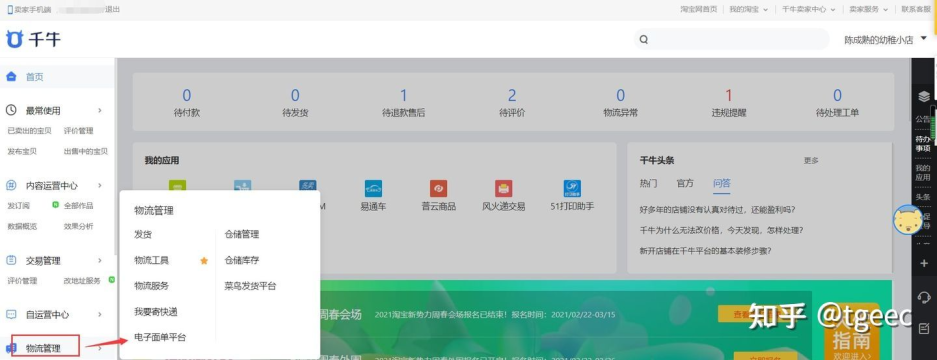This screenshot has width=937, height=360.
Task: Click the 最常使用 clock icon
Action: [x=11, y=110]
